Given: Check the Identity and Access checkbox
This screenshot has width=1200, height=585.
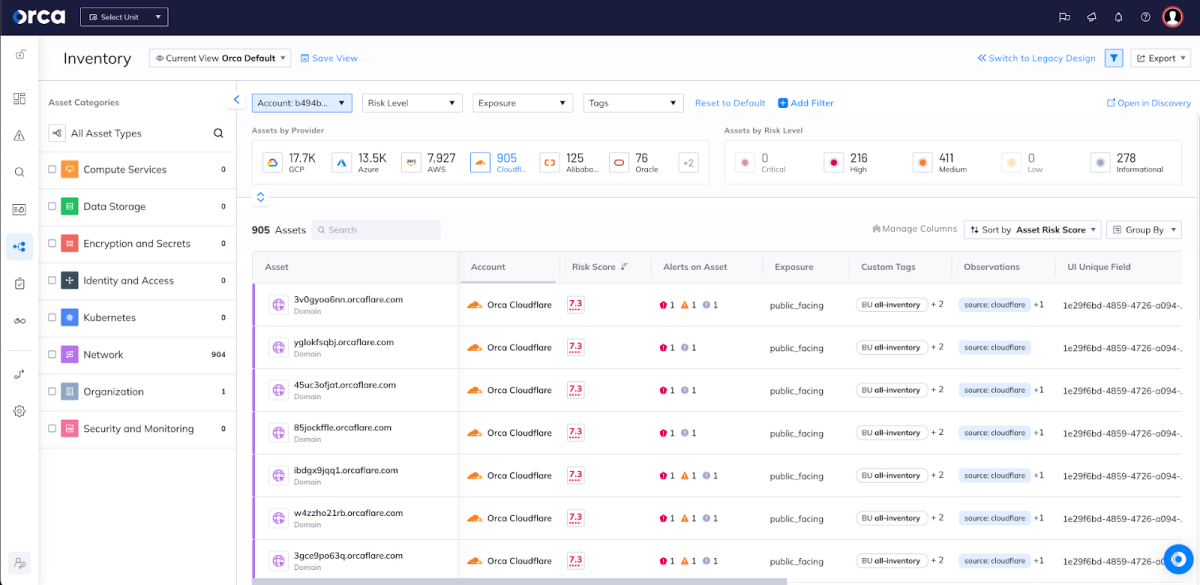Looking at the screenshot, I should (x=52, y=281).
